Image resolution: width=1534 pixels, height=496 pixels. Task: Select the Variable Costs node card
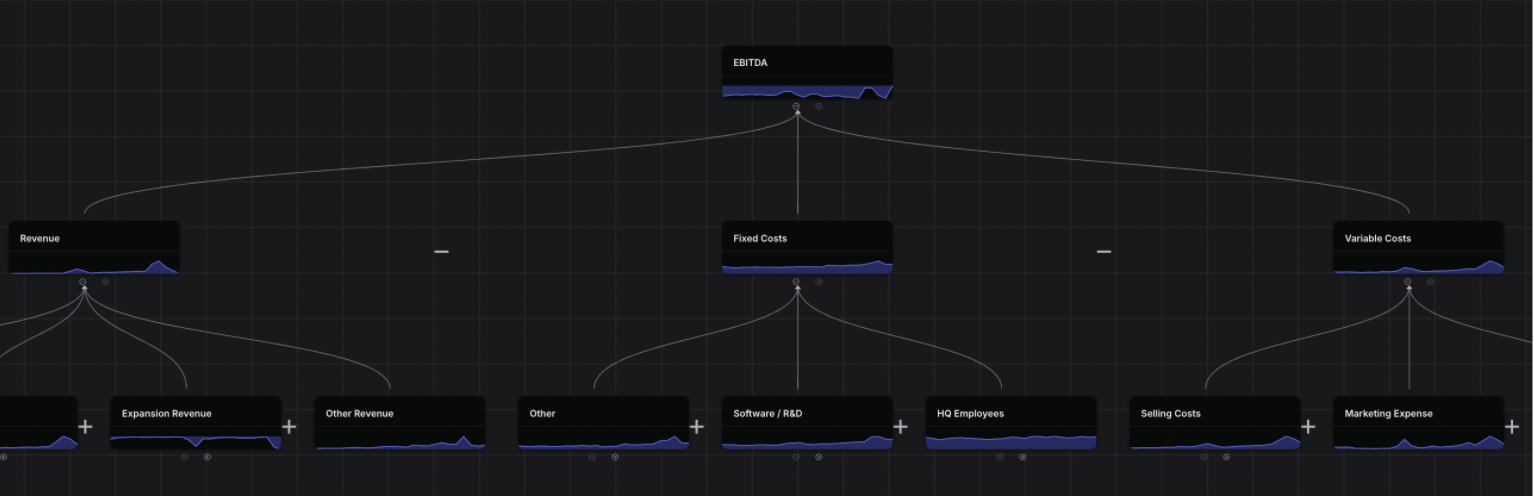[1418, 247]
